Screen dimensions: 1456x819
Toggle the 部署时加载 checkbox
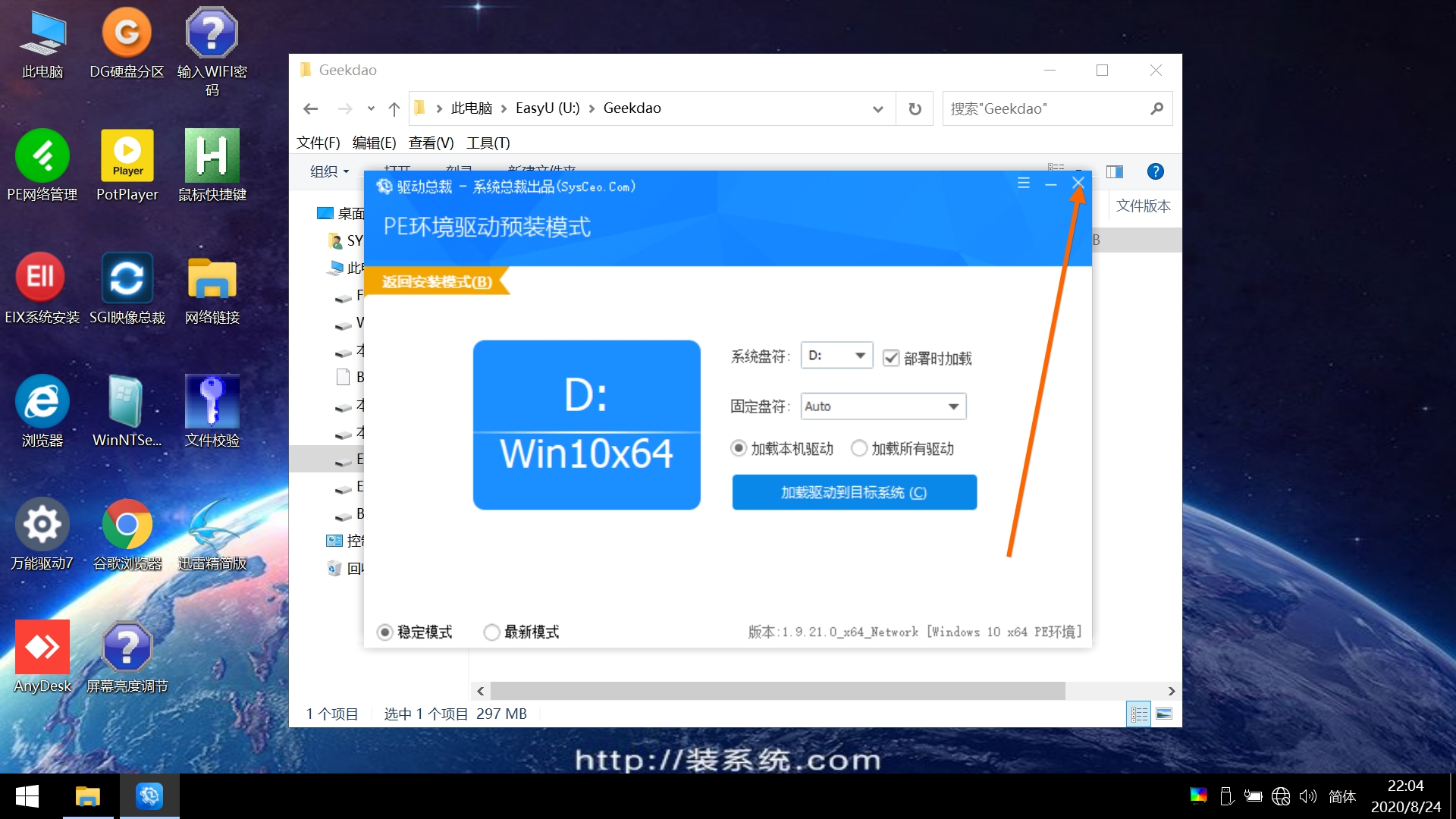891,358
